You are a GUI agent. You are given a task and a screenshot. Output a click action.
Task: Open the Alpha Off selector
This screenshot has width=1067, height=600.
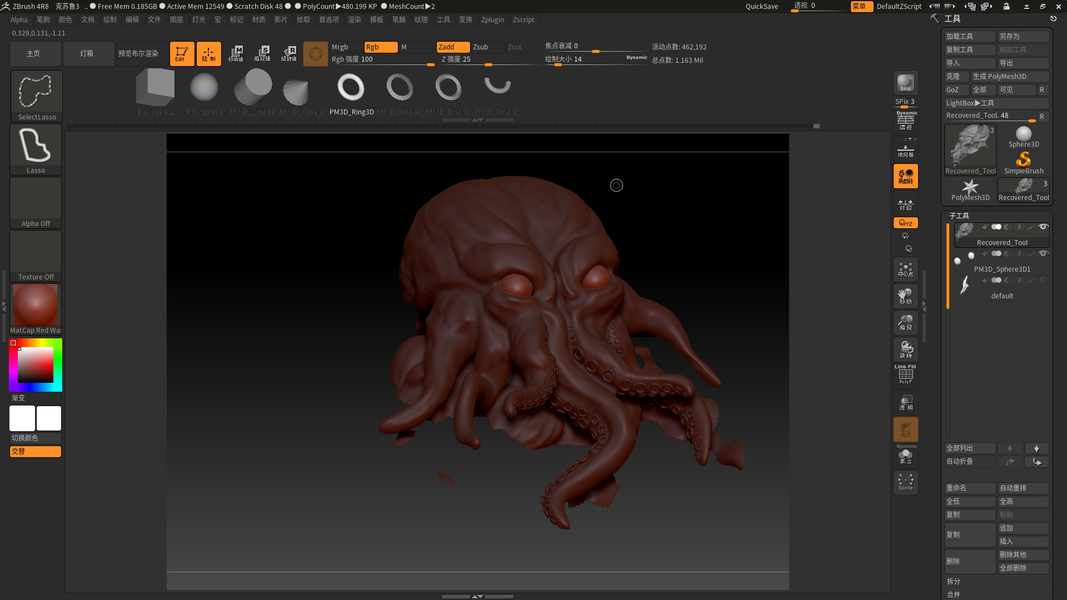click(35, 203)
